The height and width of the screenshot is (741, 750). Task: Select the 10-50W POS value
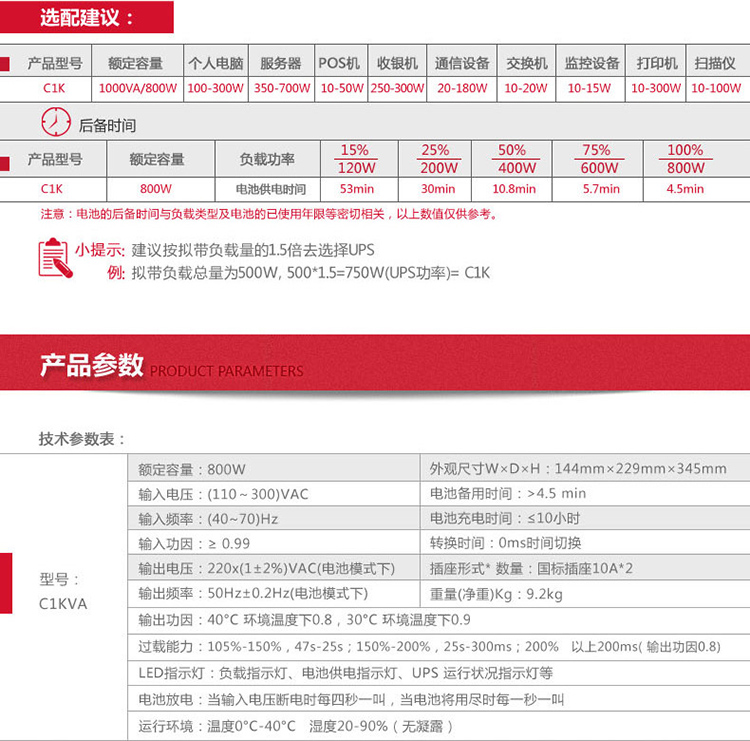tap(342, 88)
